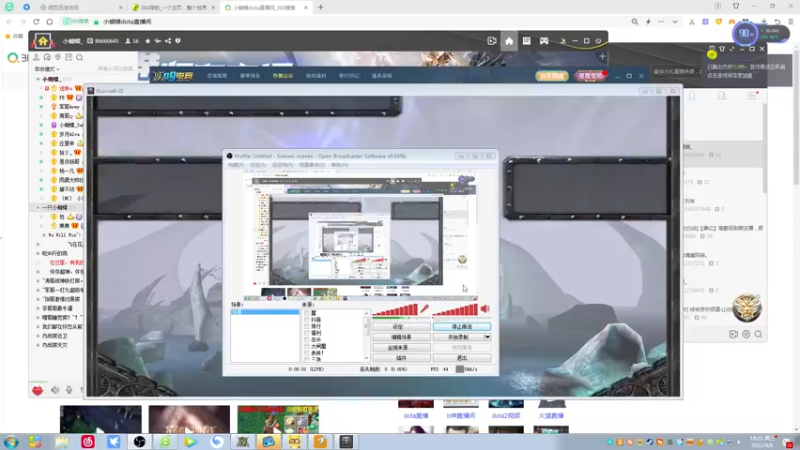
Task: Click the star favorite icon in YY header
Action: [x=147, y=41]
